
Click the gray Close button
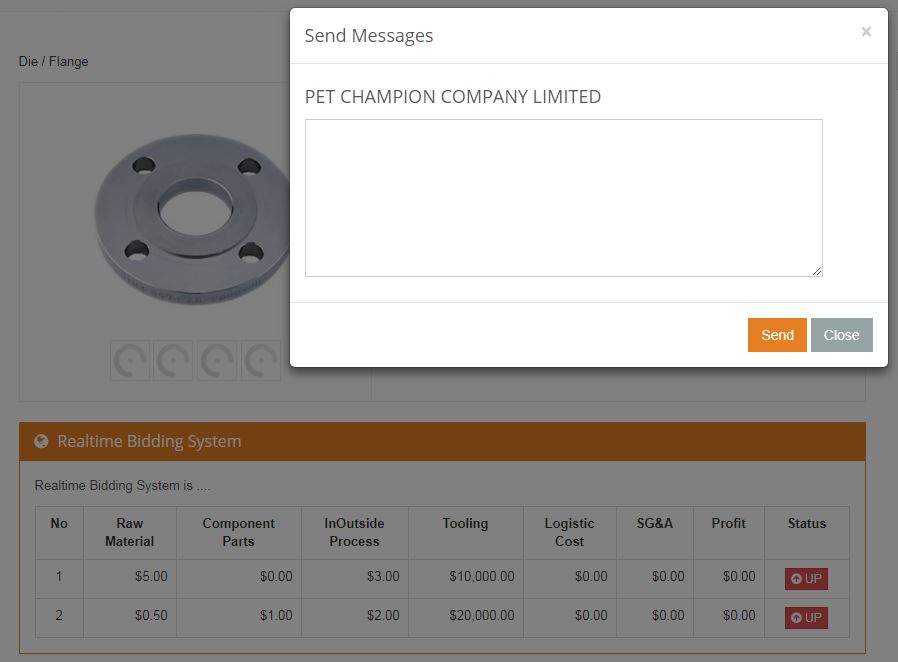[x=841, y=335]
